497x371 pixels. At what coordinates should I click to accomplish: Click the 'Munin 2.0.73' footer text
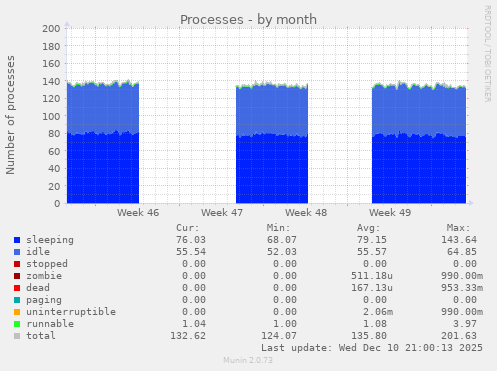[x=248, y=360]
